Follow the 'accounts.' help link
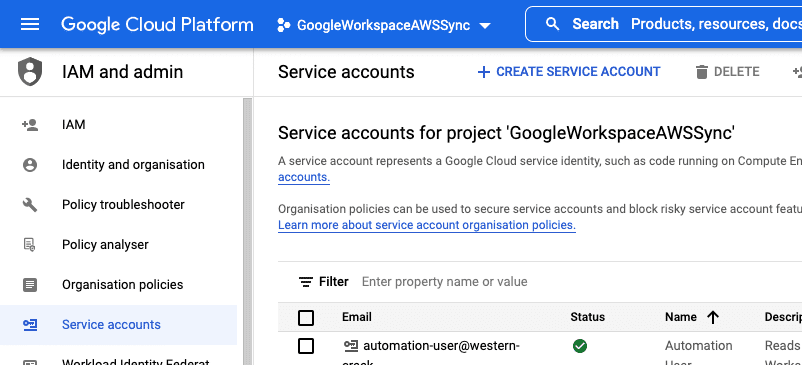The width and height of the screenshot is (802, 365). (x=304, y=177)
